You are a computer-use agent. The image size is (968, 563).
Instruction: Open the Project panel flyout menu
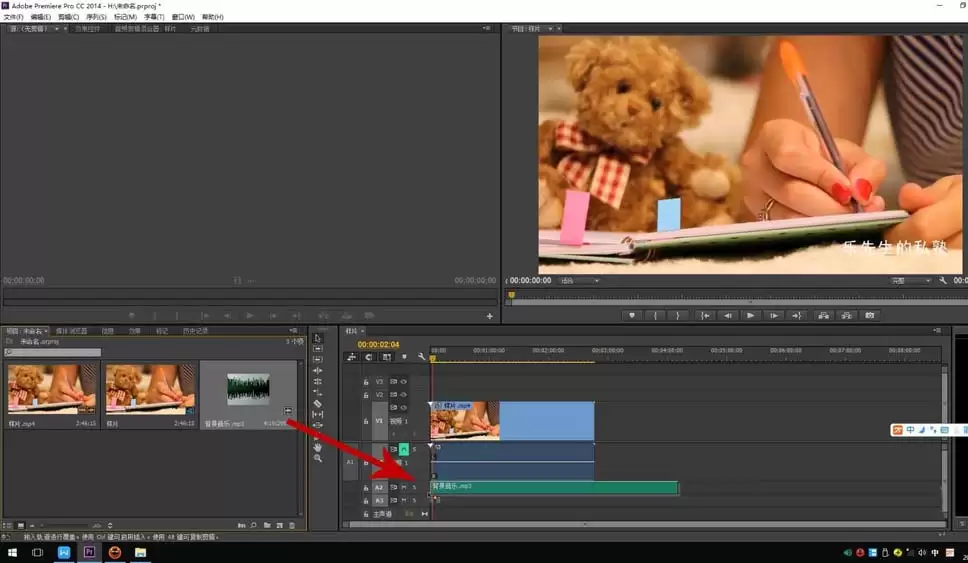tap(293, 331)
